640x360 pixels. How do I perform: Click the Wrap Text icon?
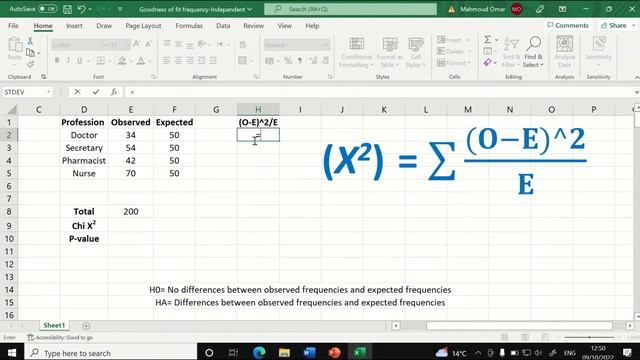[243, 44]
